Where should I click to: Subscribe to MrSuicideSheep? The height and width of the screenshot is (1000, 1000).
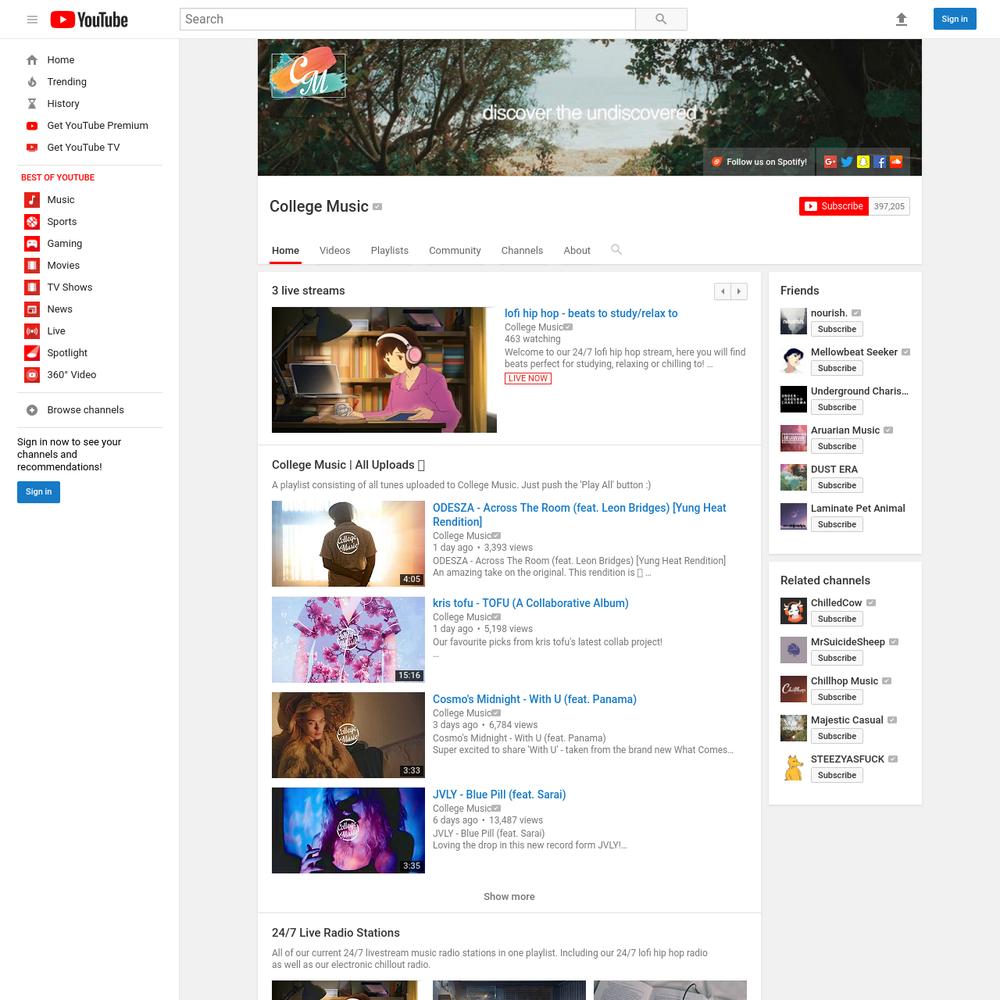point(837,658)
